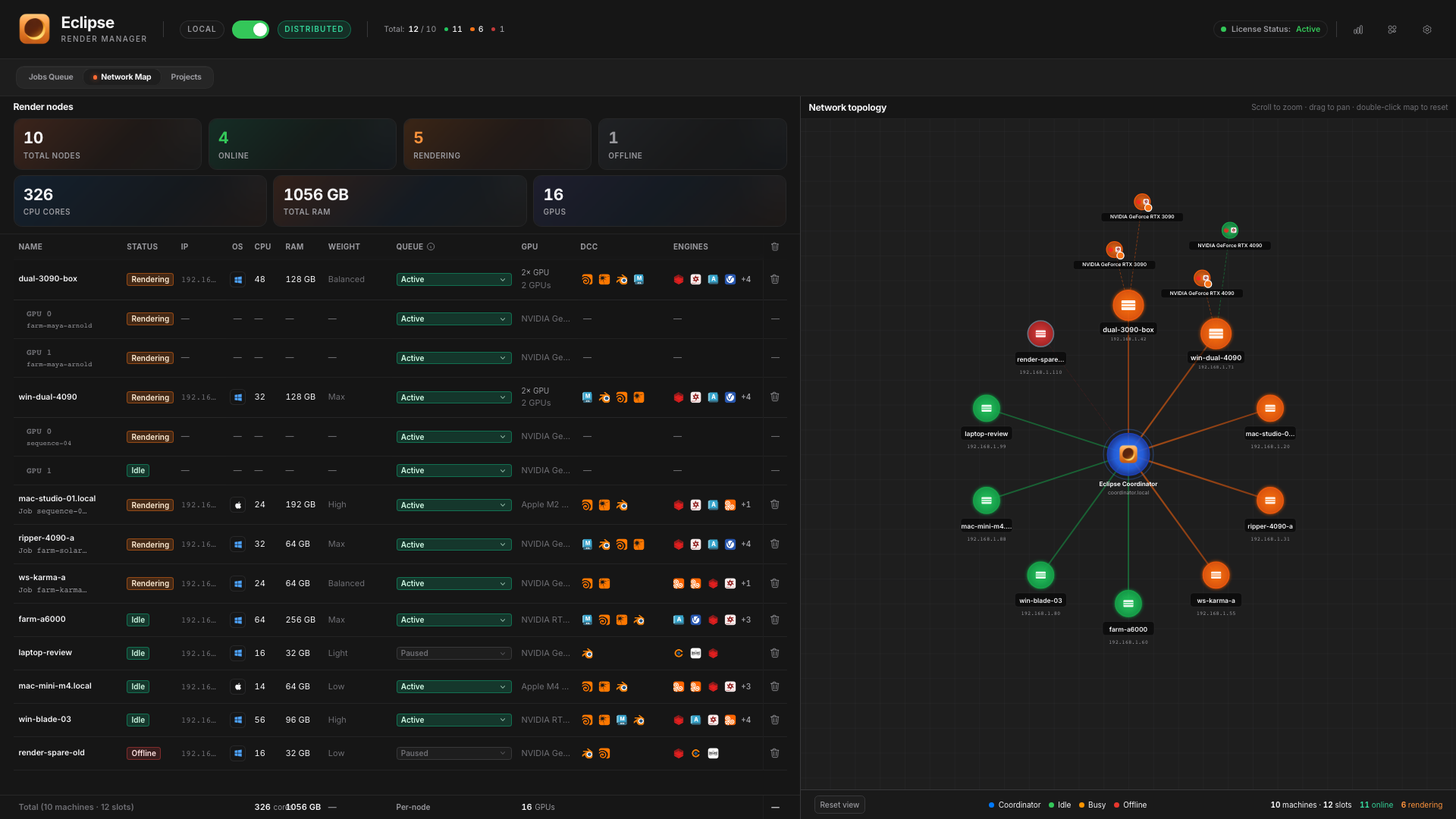The image size is (1456, 819).
Task: Open queue dropdown for win-dual-4090
Action: click(453, 397)
